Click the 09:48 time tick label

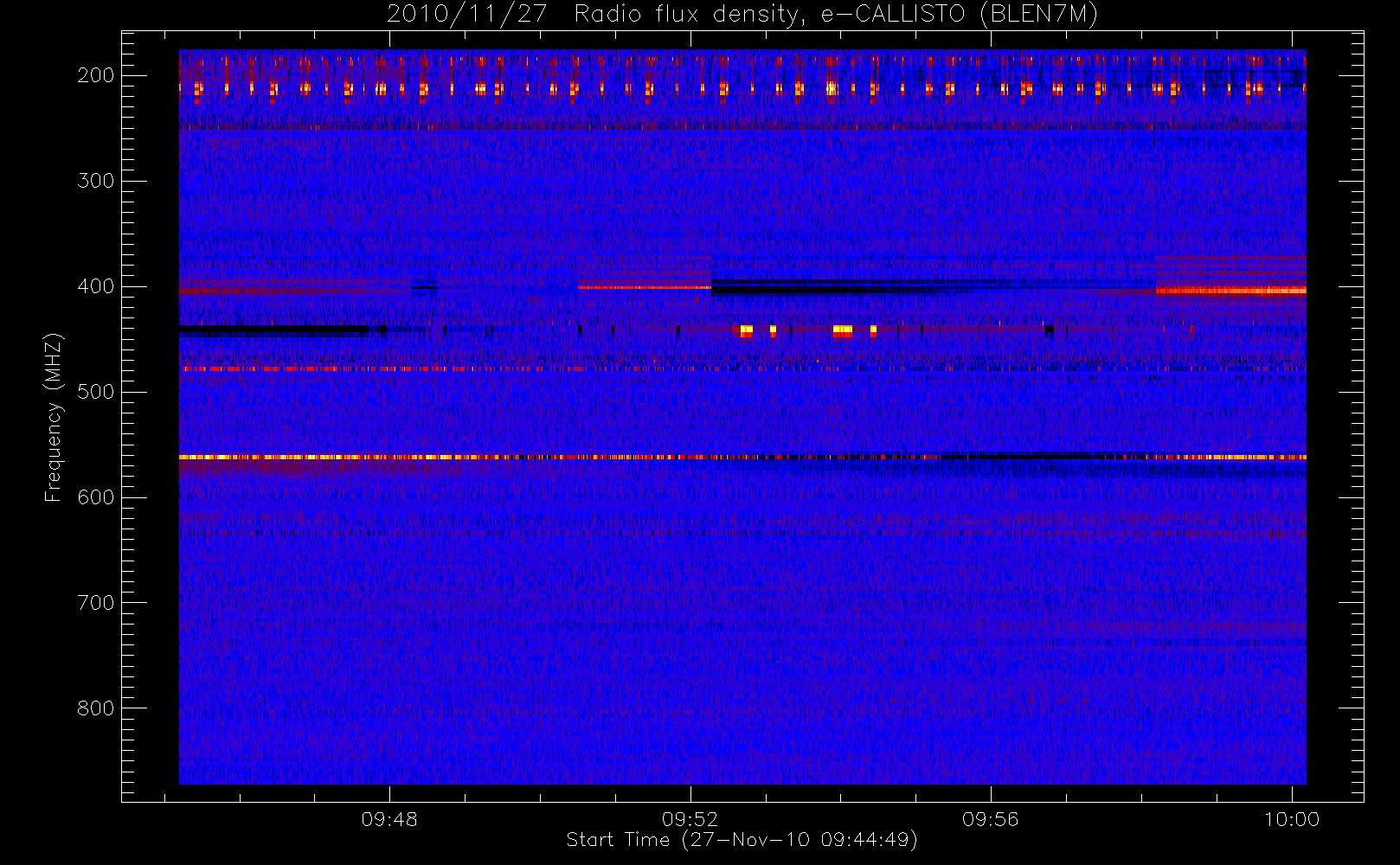[x=389, y=818]
